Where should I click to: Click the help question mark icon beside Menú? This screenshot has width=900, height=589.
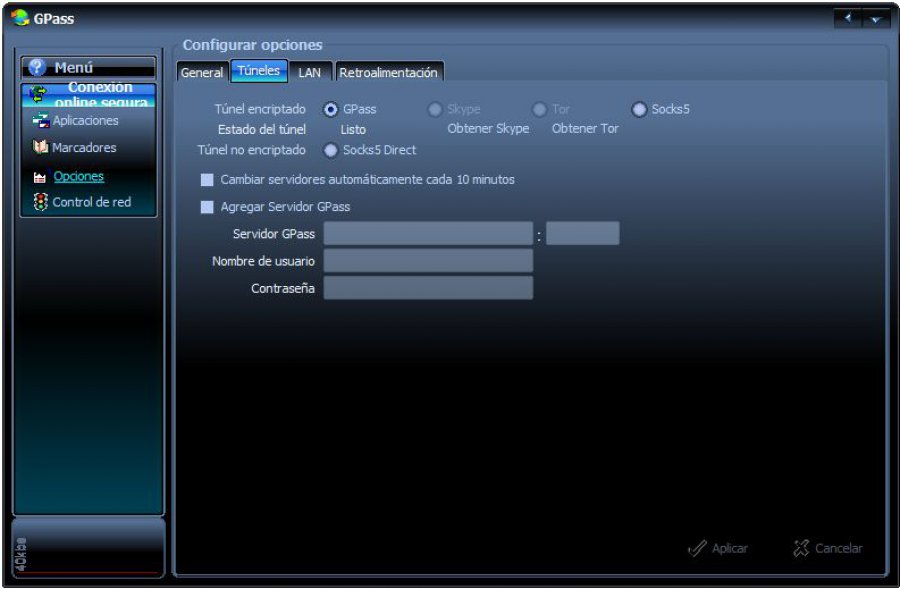37,67
